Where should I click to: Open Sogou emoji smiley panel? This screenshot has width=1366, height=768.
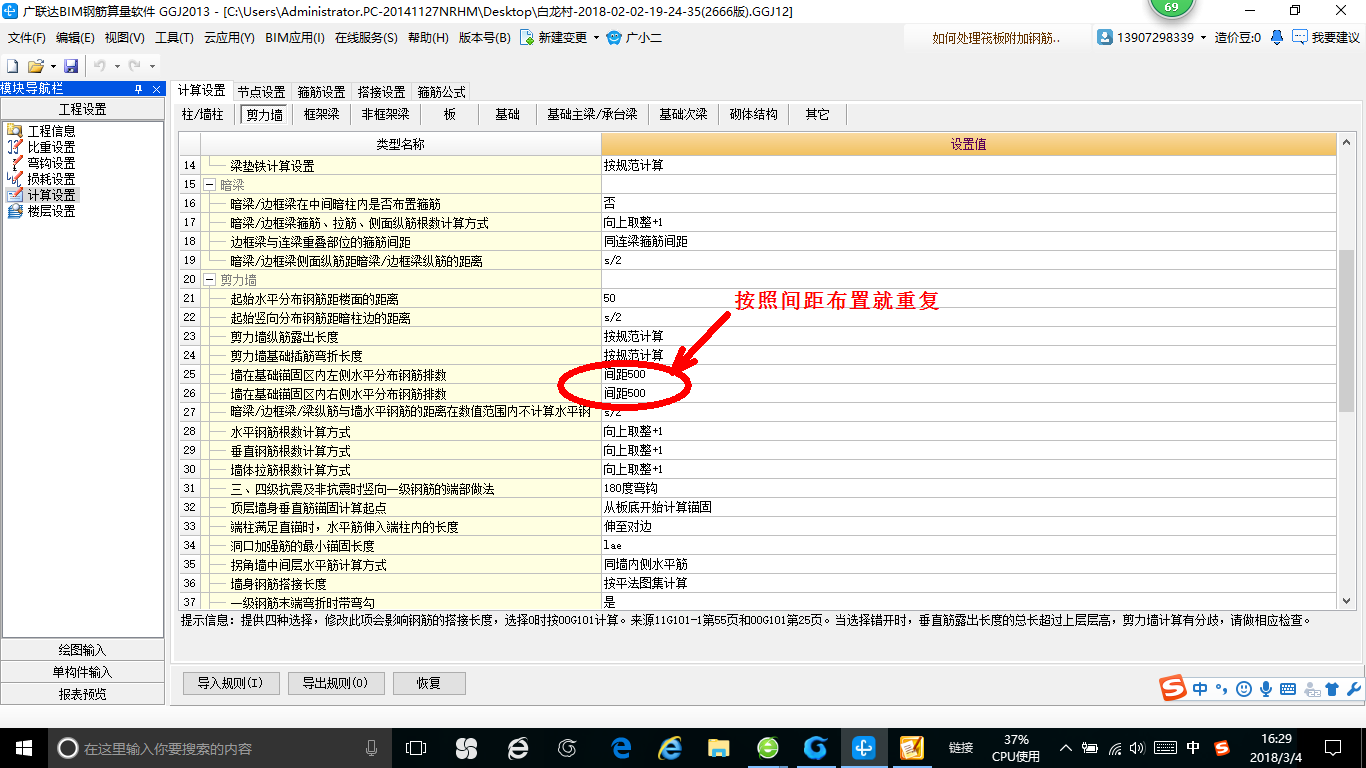point(1244,689)
